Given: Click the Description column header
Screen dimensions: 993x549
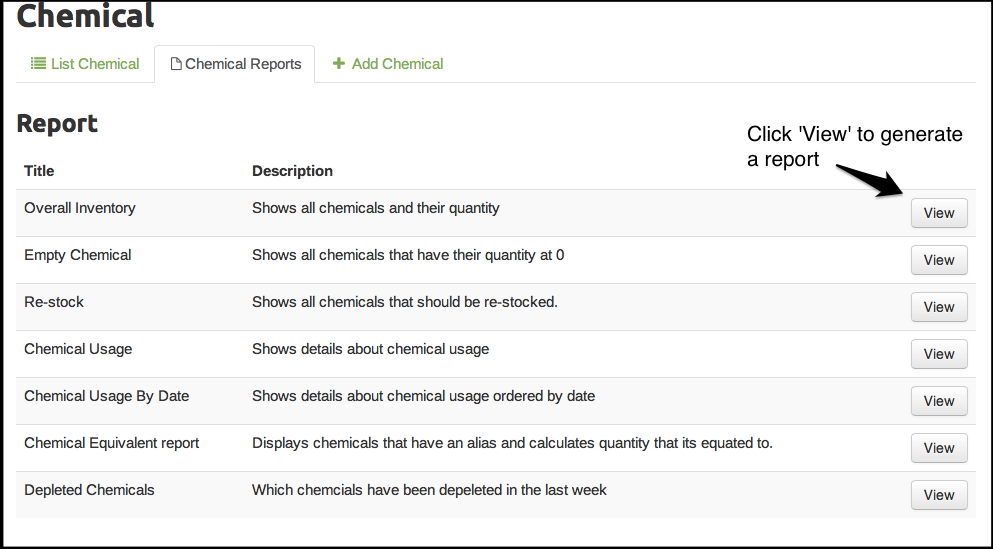Looking at the screenshot, I should (x=292, y=171).
